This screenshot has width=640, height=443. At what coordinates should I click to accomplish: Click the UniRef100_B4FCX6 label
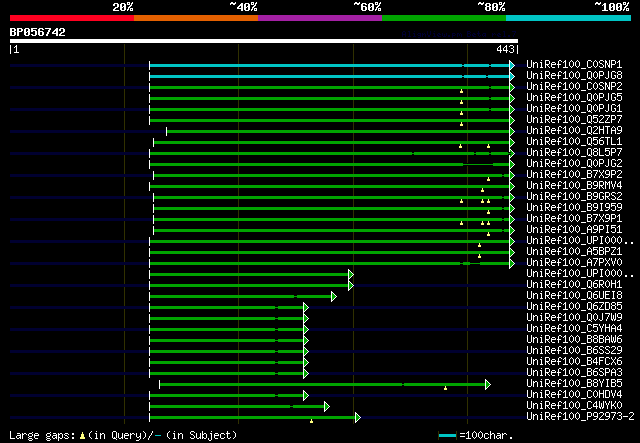[574, 362]
